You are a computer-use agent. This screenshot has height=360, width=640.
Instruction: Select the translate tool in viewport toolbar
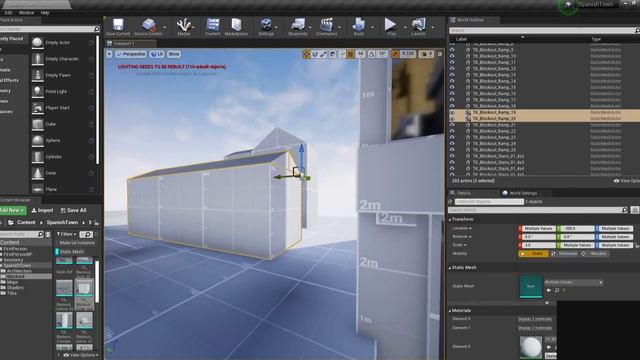[307, 54]
